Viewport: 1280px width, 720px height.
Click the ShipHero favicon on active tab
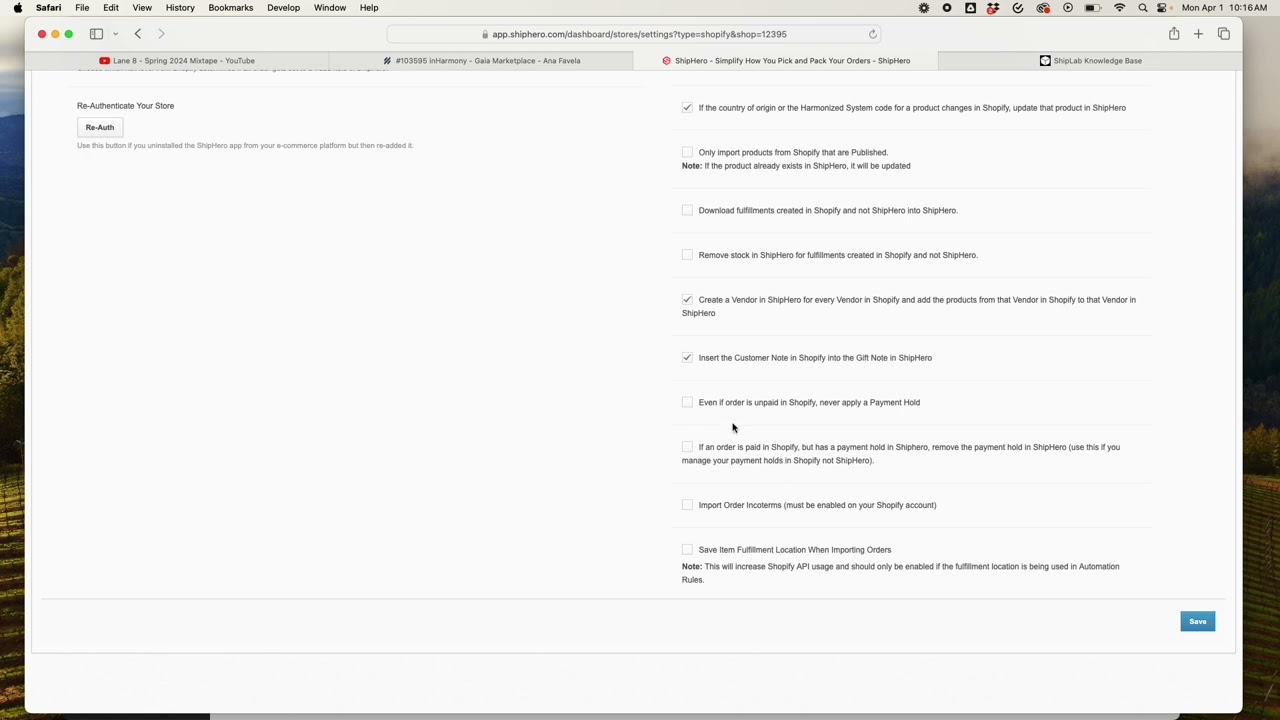coord(666,60)
